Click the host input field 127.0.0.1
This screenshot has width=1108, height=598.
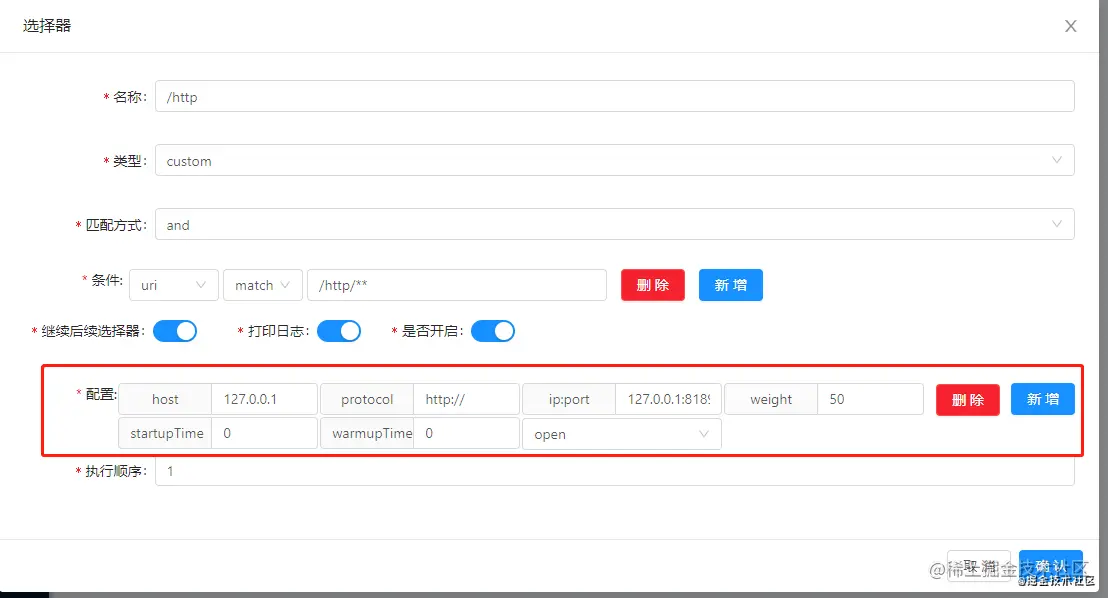point(264,399)
